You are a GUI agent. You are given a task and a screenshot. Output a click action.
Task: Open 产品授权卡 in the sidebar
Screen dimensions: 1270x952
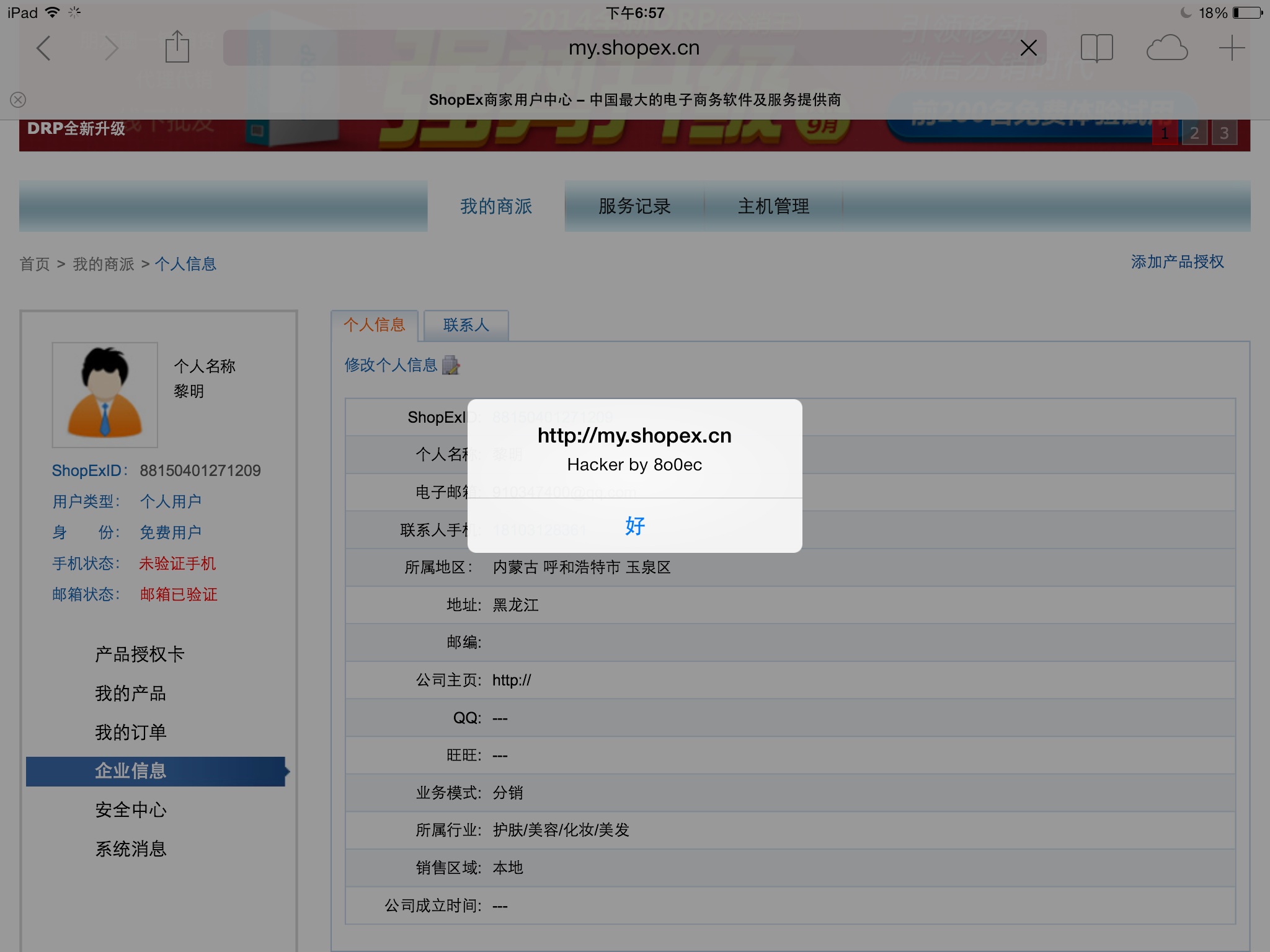pyautogui.click(x=140, y=654)
